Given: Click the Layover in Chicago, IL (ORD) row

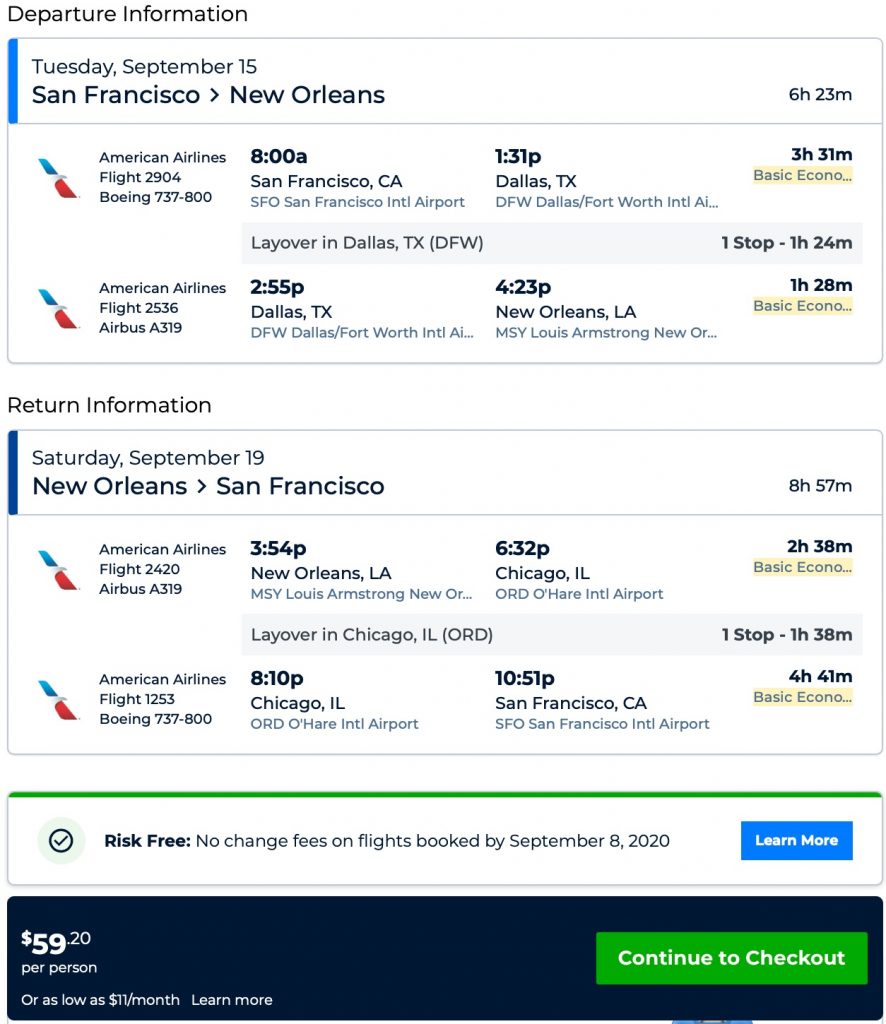Looking at the screenshot, I should pyautogui.click(x=551, y=635).
